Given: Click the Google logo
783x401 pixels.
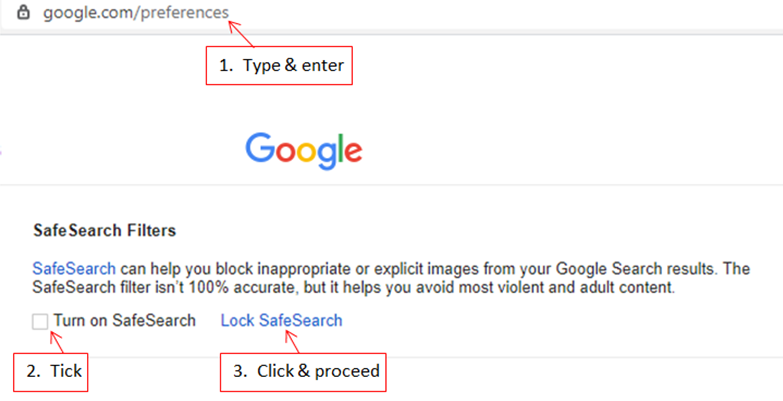Looking at the screenshot, I should pos(304,151).
